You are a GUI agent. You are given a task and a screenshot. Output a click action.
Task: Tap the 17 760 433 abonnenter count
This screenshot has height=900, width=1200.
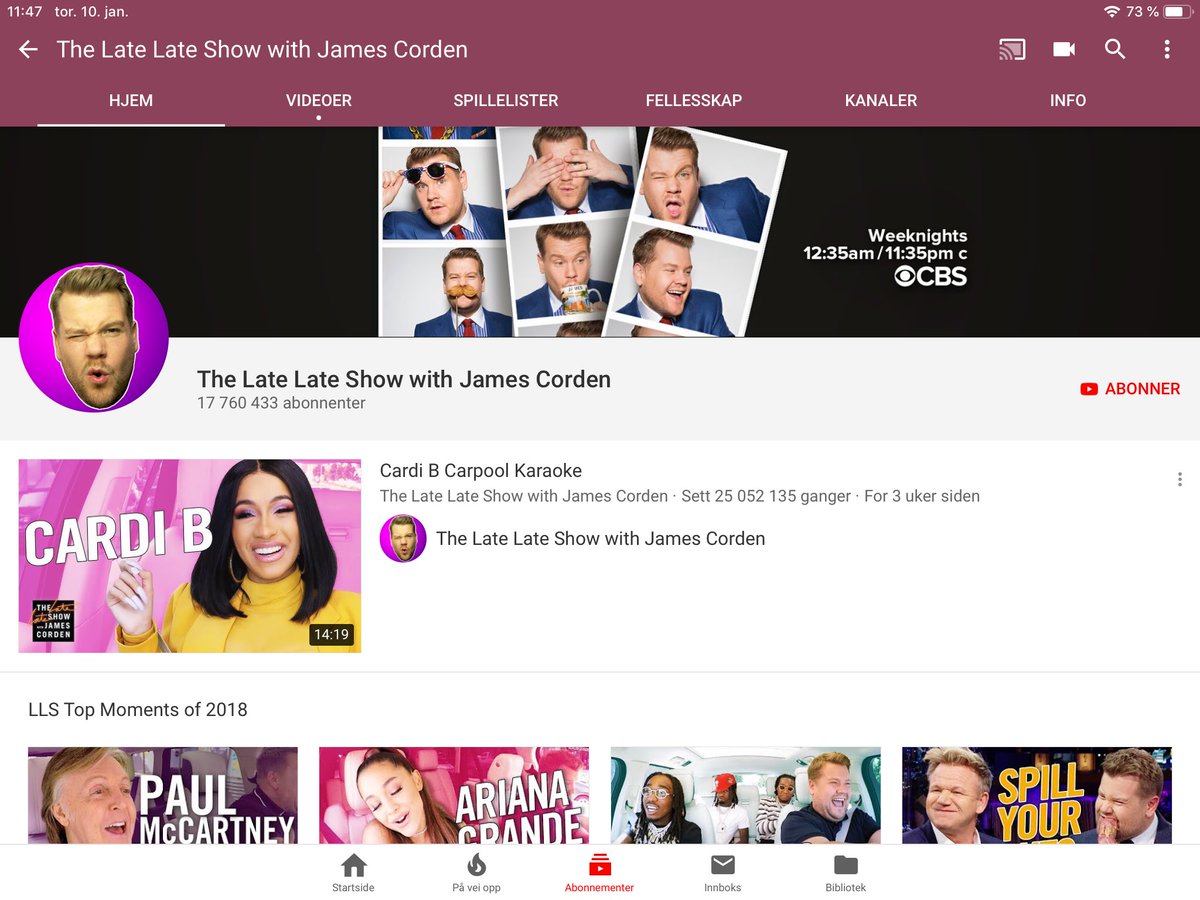pyautogui.click(x=281, y=404)
